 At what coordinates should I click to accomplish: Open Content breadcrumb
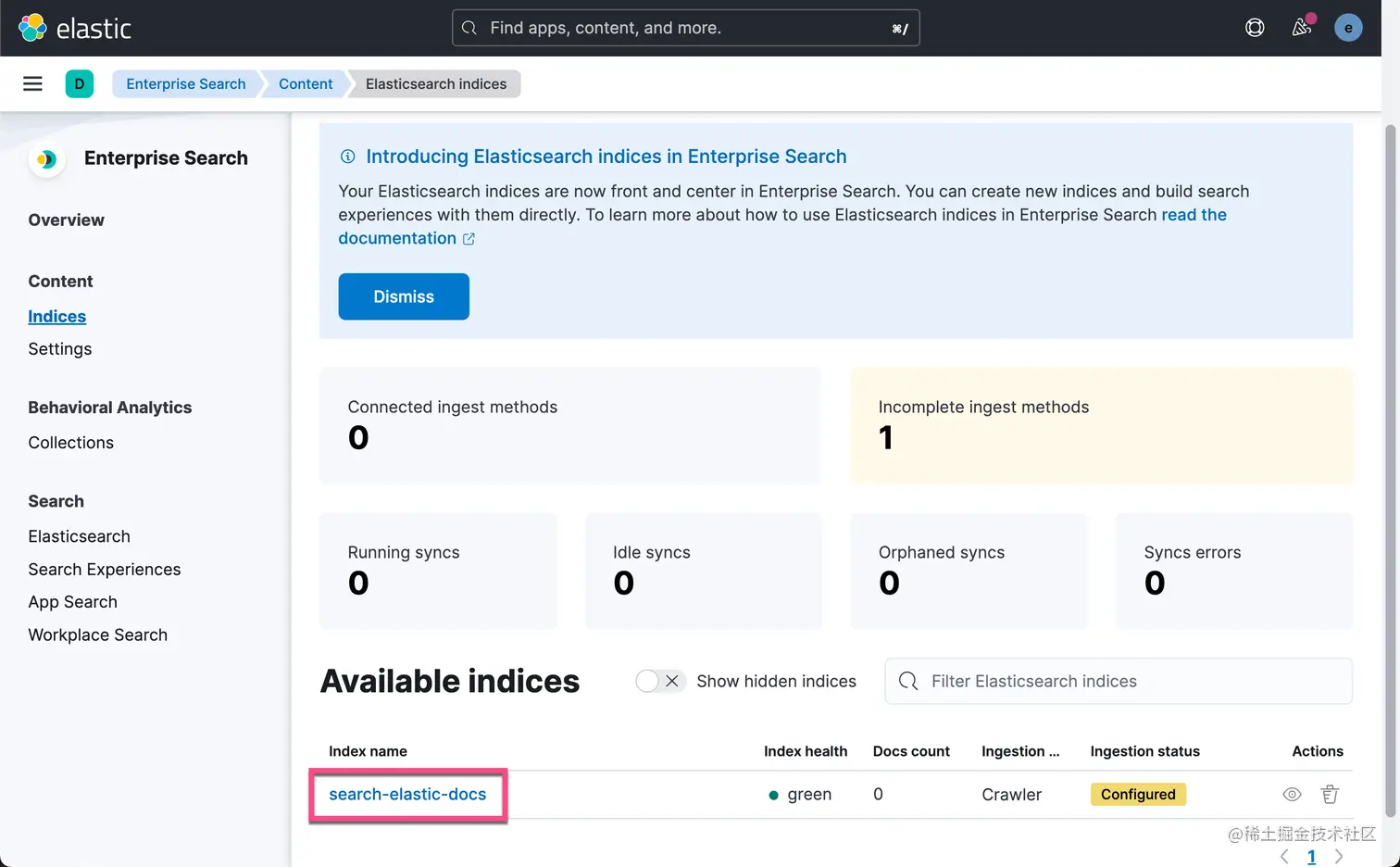[x=306, y=84]
